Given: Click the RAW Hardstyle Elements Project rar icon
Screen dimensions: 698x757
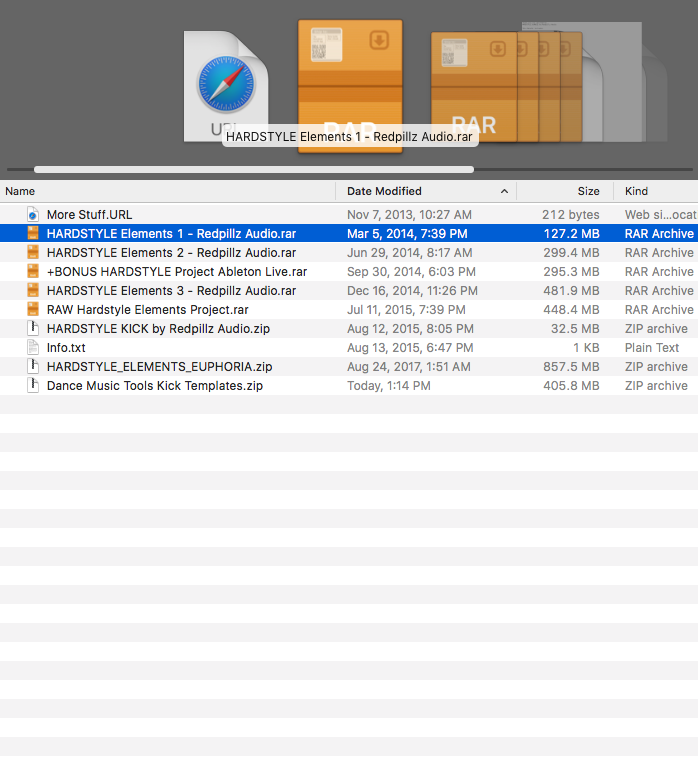Looking at the screenshot, I should coord(33,309).
